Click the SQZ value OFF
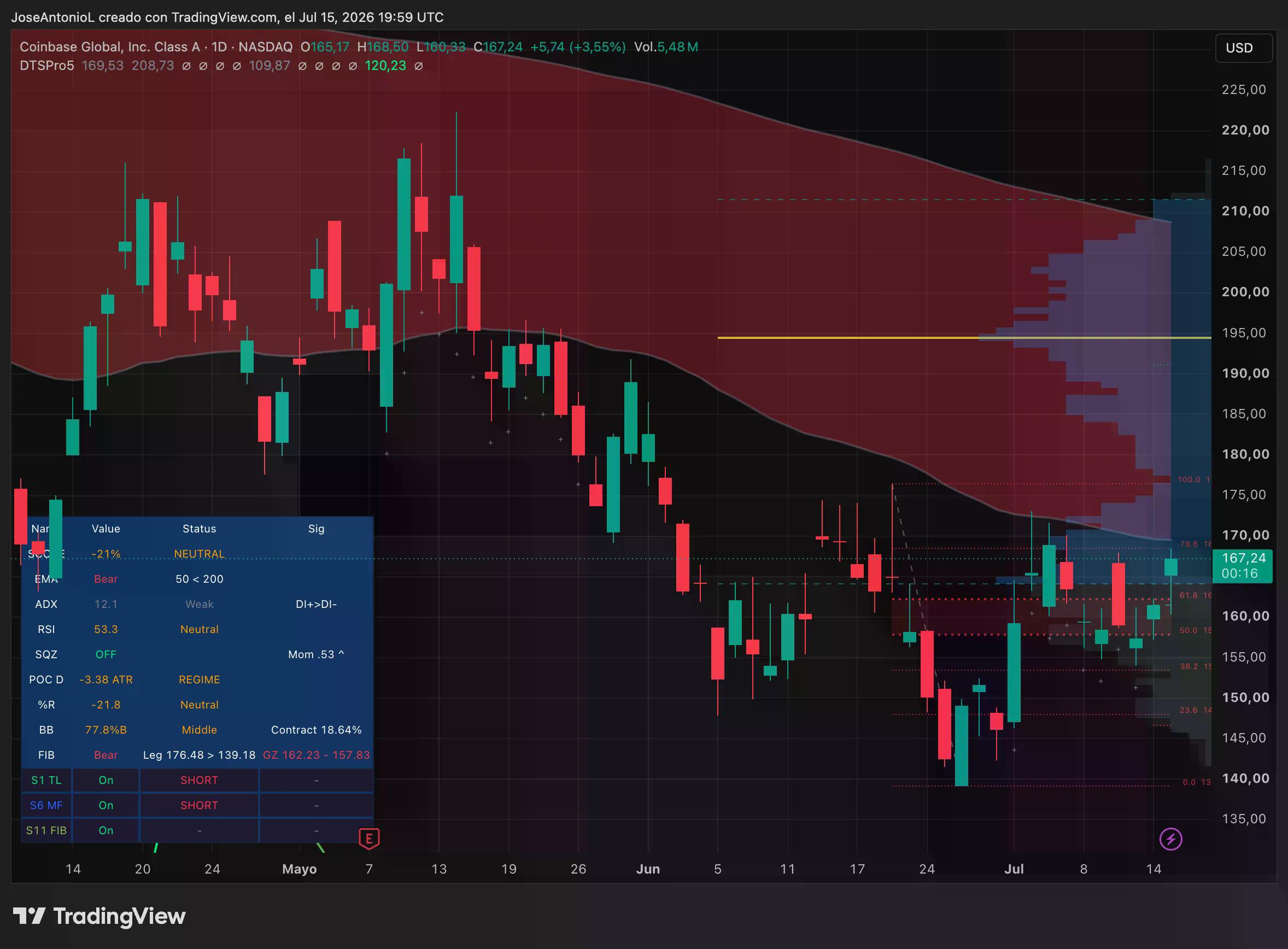1288x949 pixels. (106, 654)
